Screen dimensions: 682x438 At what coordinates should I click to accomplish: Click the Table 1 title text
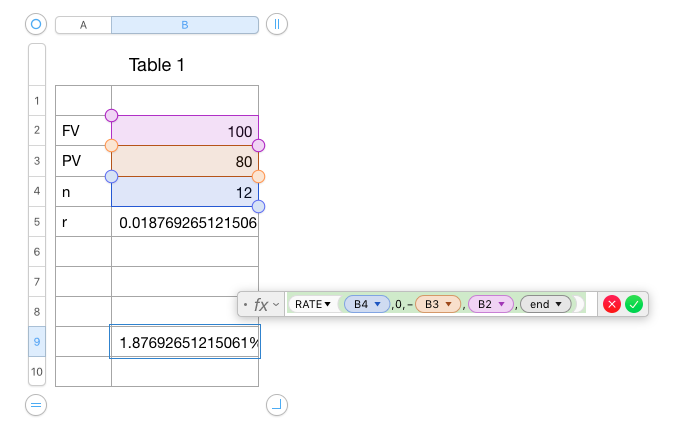pyautogui.click(x=157, y=65)
